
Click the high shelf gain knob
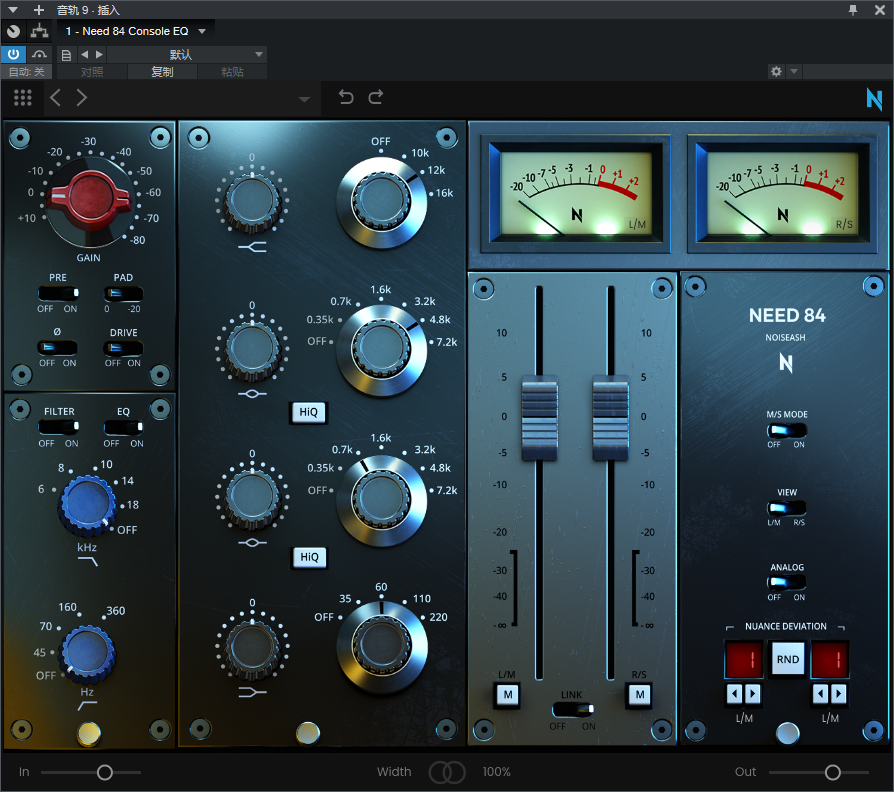point(252,201)
